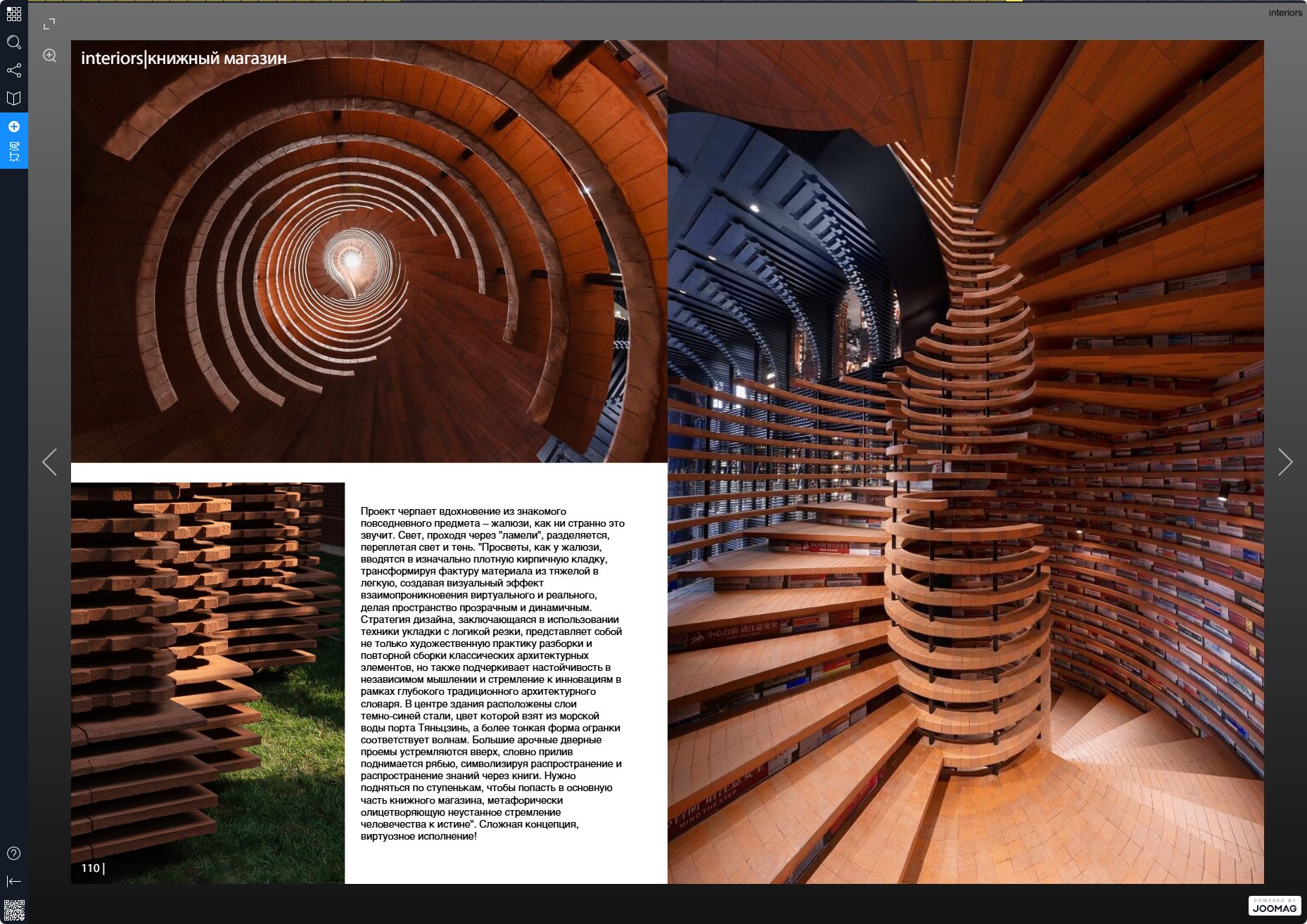Enter fullscreen mode with the expand icon
1307x924 pixels.
[49, 25]
